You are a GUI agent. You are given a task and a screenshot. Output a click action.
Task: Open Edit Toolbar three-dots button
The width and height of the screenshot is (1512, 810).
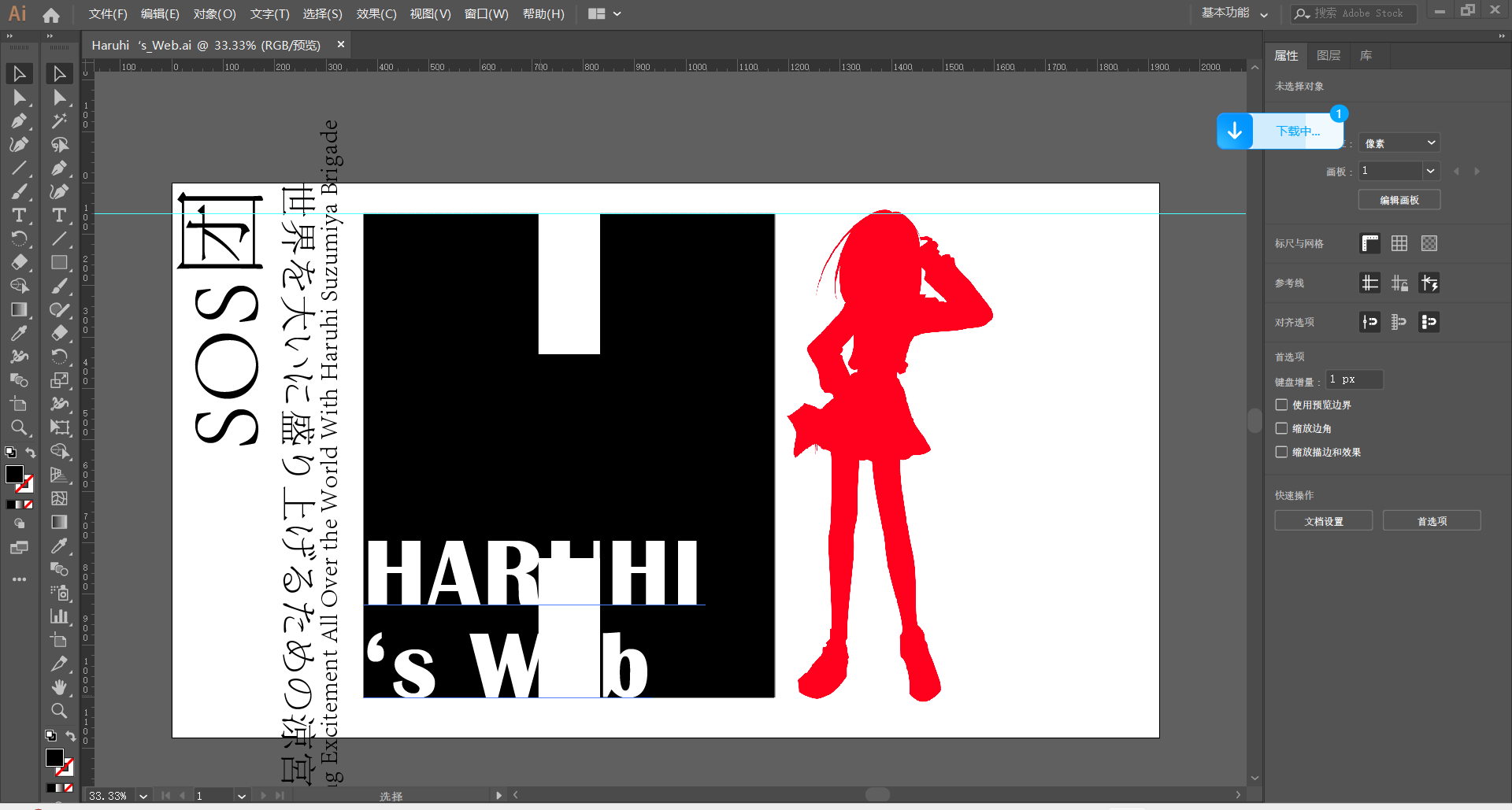pyautogui.click(x=19, y=579)
